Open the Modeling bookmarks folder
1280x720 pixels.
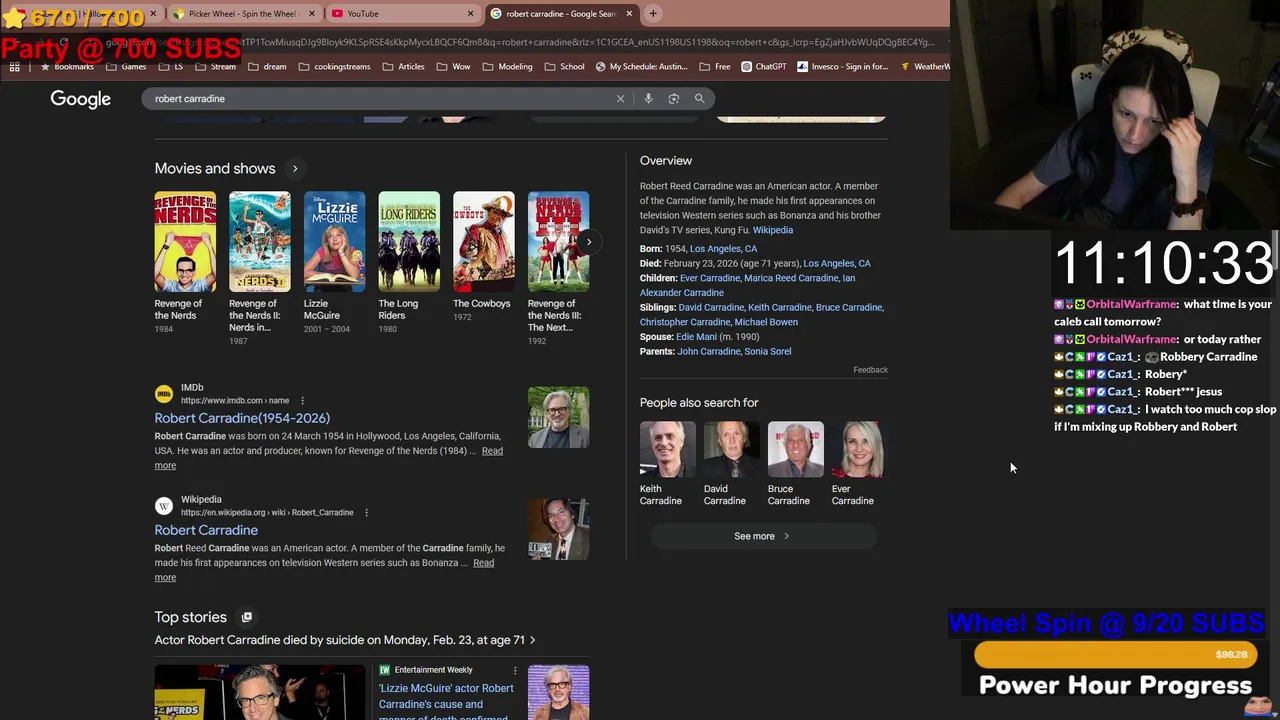coord(507,67)
